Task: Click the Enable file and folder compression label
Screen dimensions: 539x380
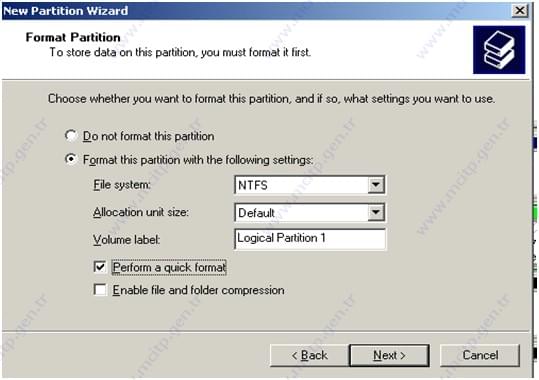Action: [198, 290]
